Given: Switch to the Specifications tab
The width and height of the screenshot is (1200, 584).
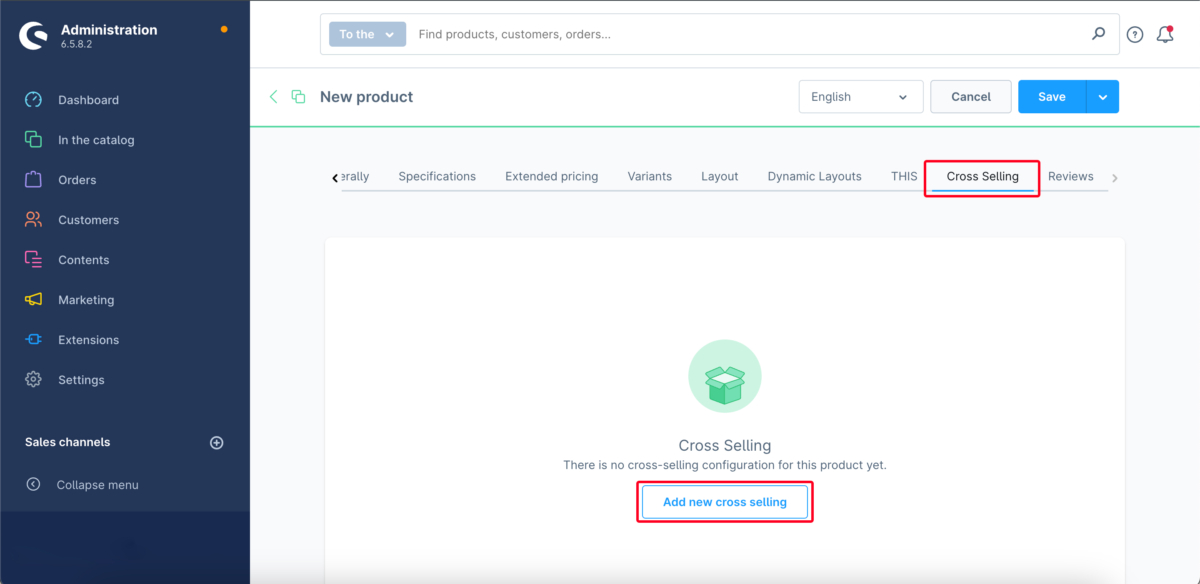Looking at the screenshot, I should click(x=437, y=176).
